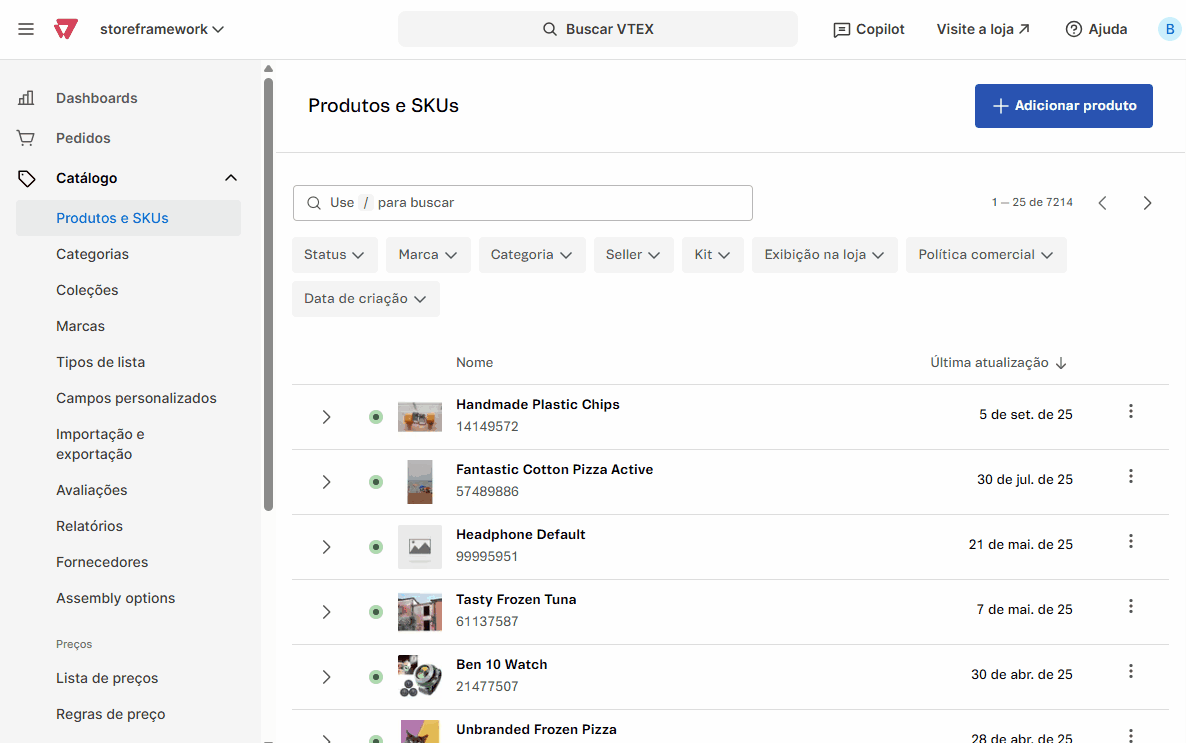The width and height of the screenshot is (1186, 743).
Task: Go to next page of products
Action: coord(1147,203)
